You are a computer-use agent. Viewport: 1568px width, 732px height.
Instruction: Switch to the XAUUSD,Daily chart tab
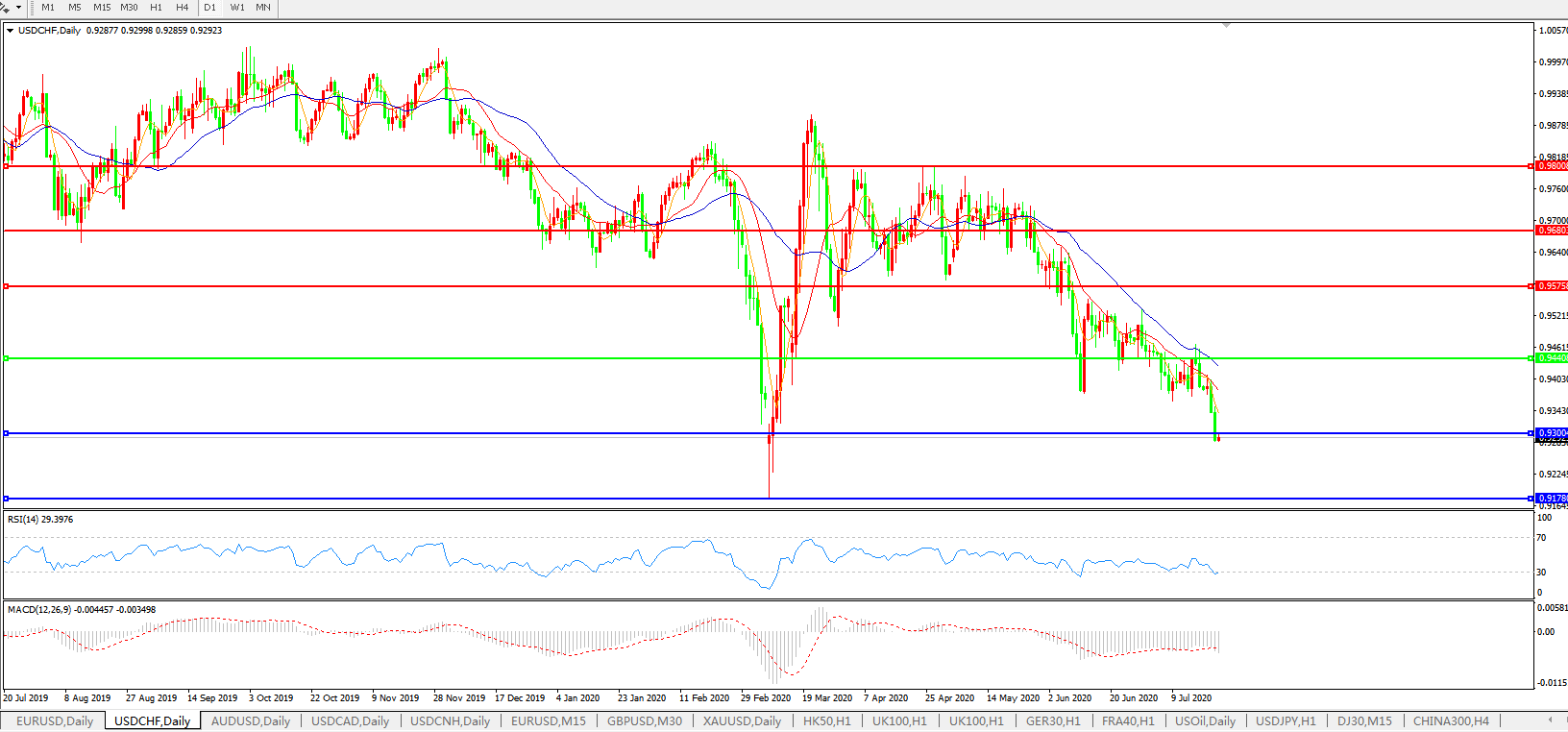742,720
